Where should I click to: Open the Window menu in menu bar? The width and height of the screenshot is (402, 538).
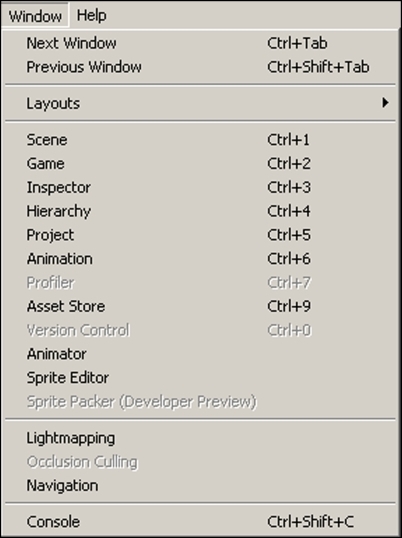[x=35, y=16]
